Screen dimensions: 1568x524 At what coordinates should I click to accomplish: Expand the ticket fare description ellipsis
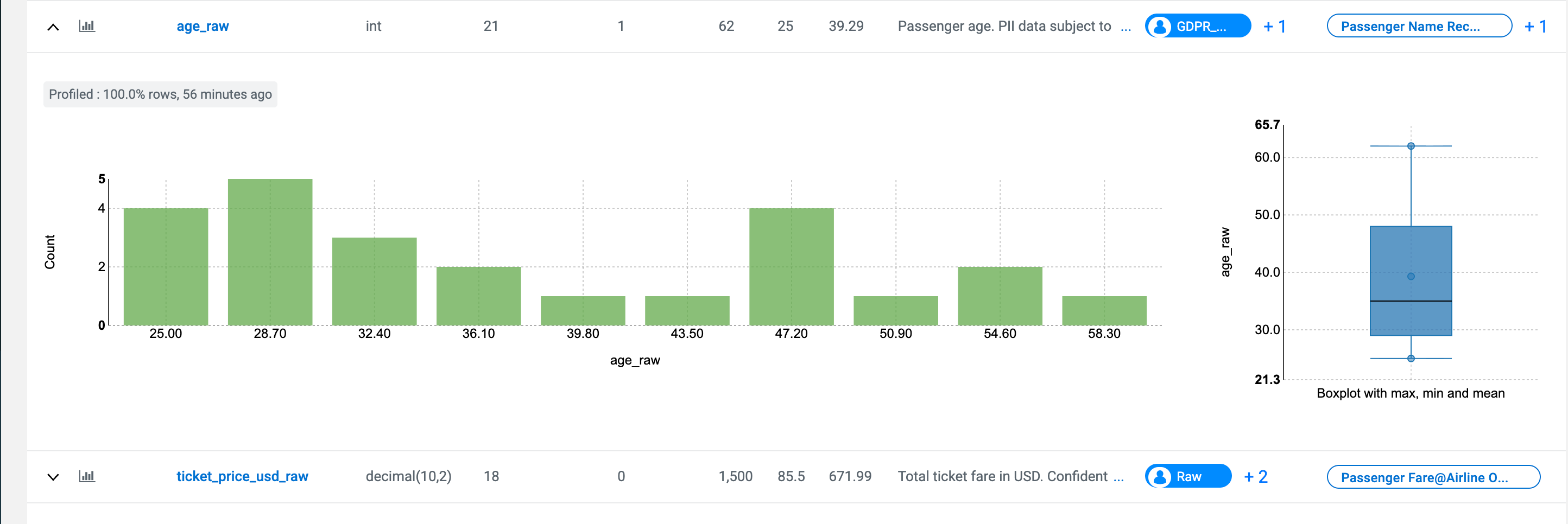click(x=1119, y=477)
